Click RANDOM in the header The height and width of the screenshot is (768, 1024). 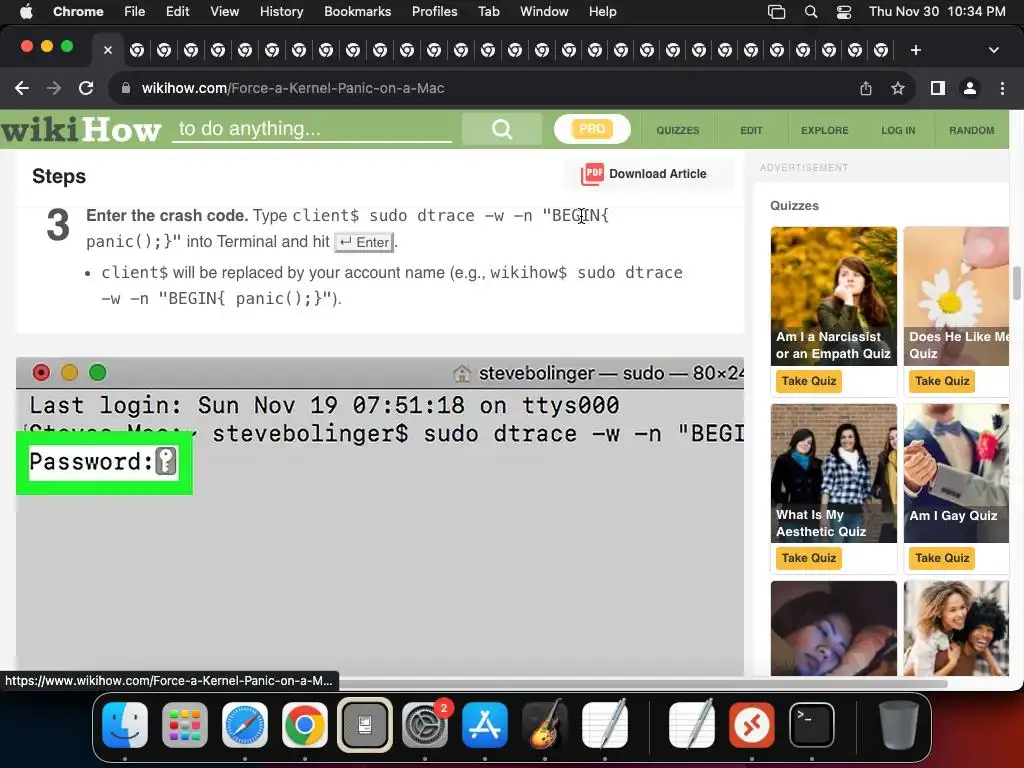[x=972, y=130]
